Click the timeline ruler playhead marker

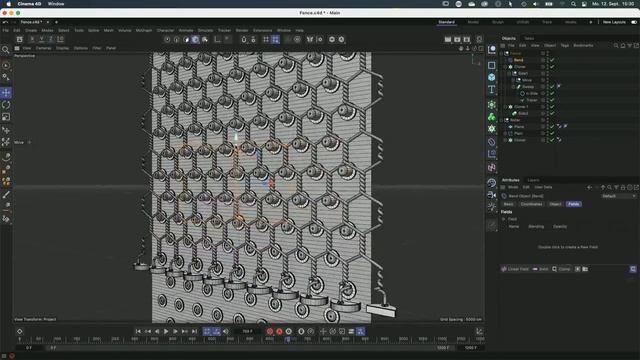(x=287, y=339)
